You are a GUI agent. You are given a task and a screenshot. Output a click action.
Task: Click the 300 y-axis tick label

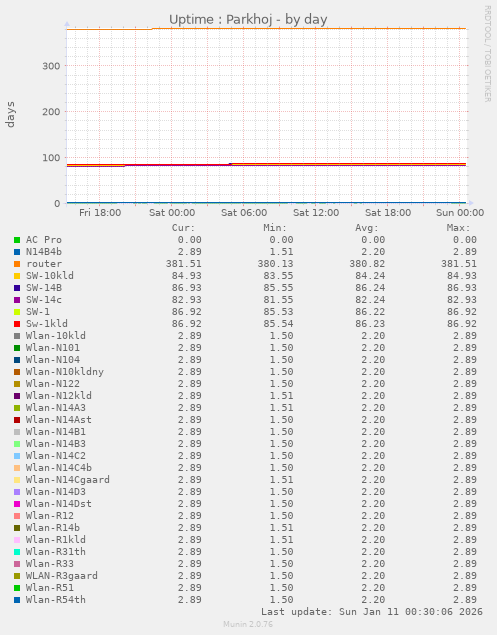click(x=51, y=66)
